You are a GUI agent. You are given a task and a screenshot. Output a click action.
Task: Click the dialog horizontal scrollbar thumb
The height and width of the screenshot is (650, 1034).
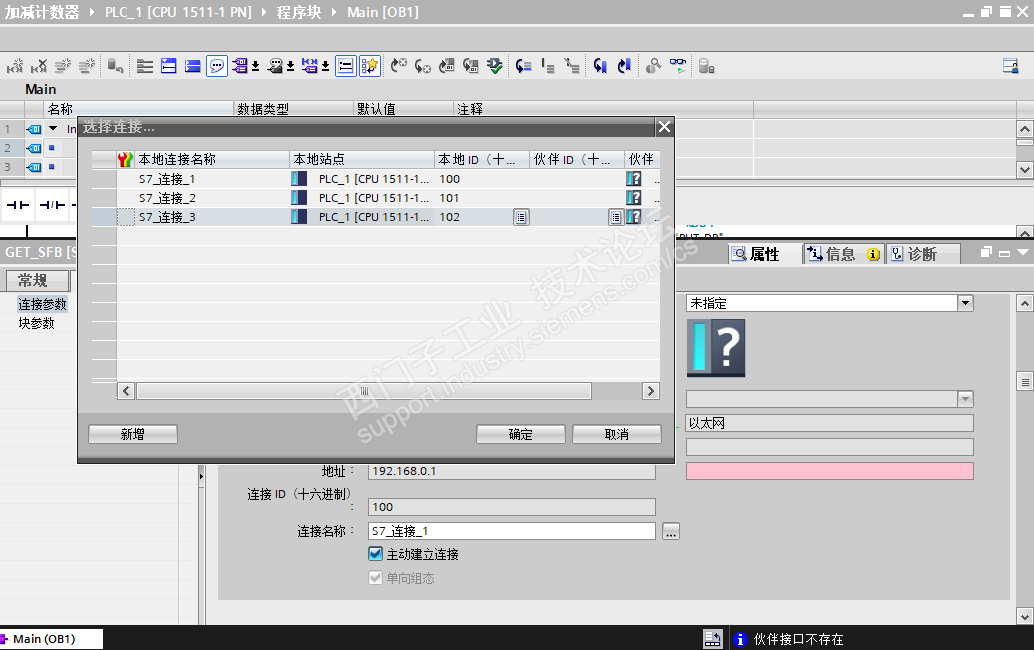[364, 391]
